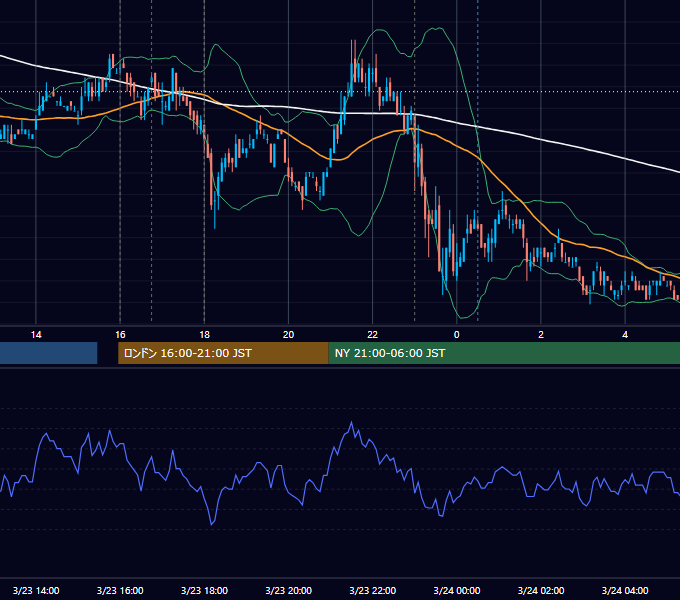
Task: Click hour label 20 on chart axis
Action: click(x=288, y=334)
